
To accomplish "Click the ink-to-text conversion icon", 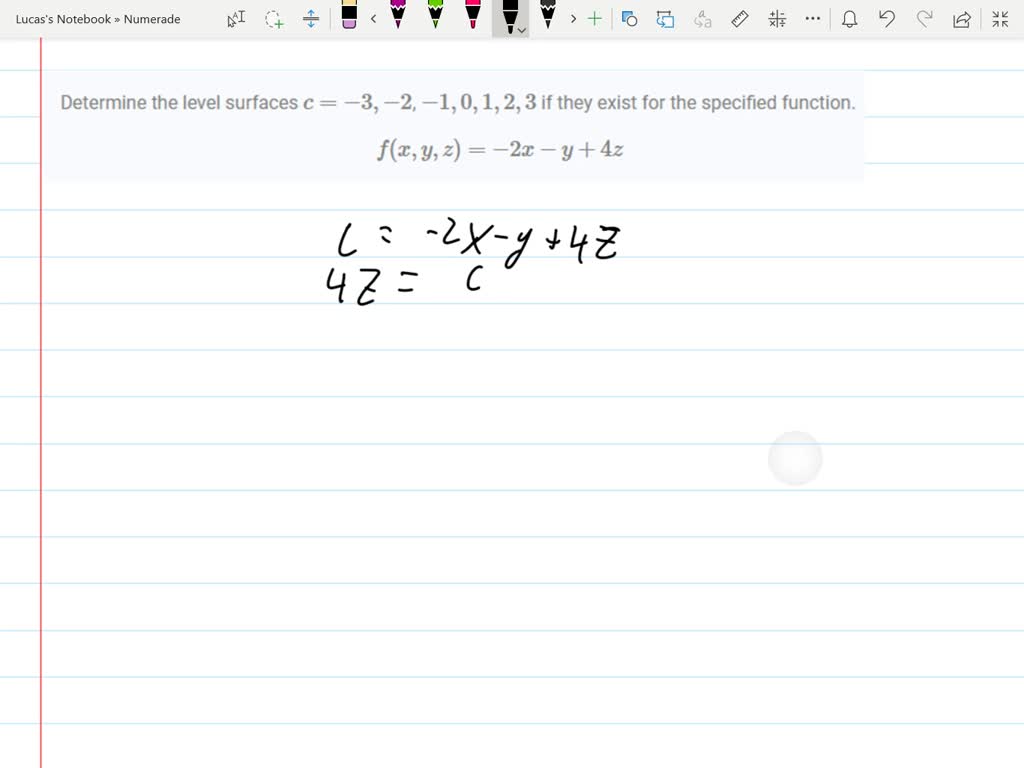I will pyautogui.click(x=702, y=18).
